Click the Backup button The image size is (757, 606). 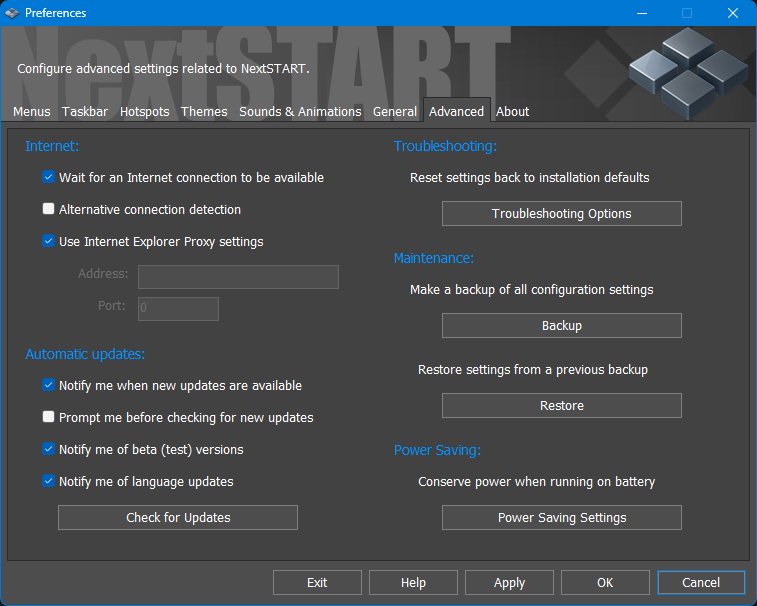coord(561,325)
